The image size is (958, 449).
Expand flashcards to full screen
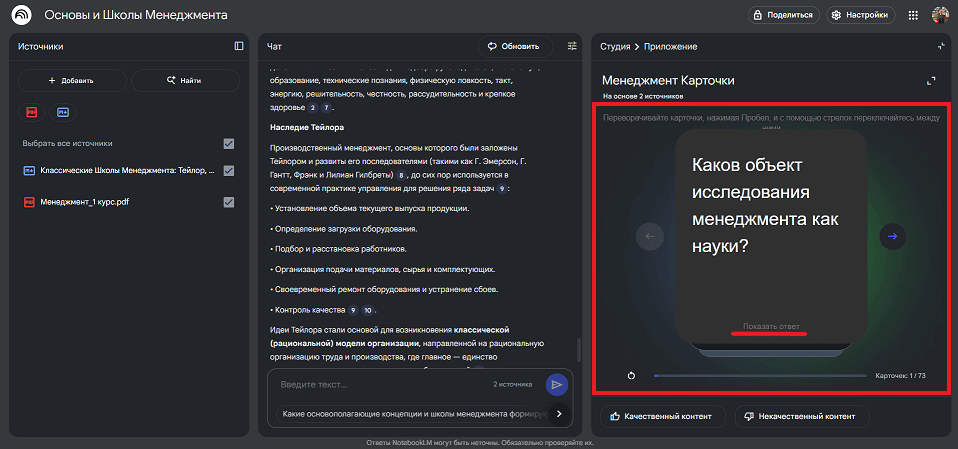tap(931, 81)
